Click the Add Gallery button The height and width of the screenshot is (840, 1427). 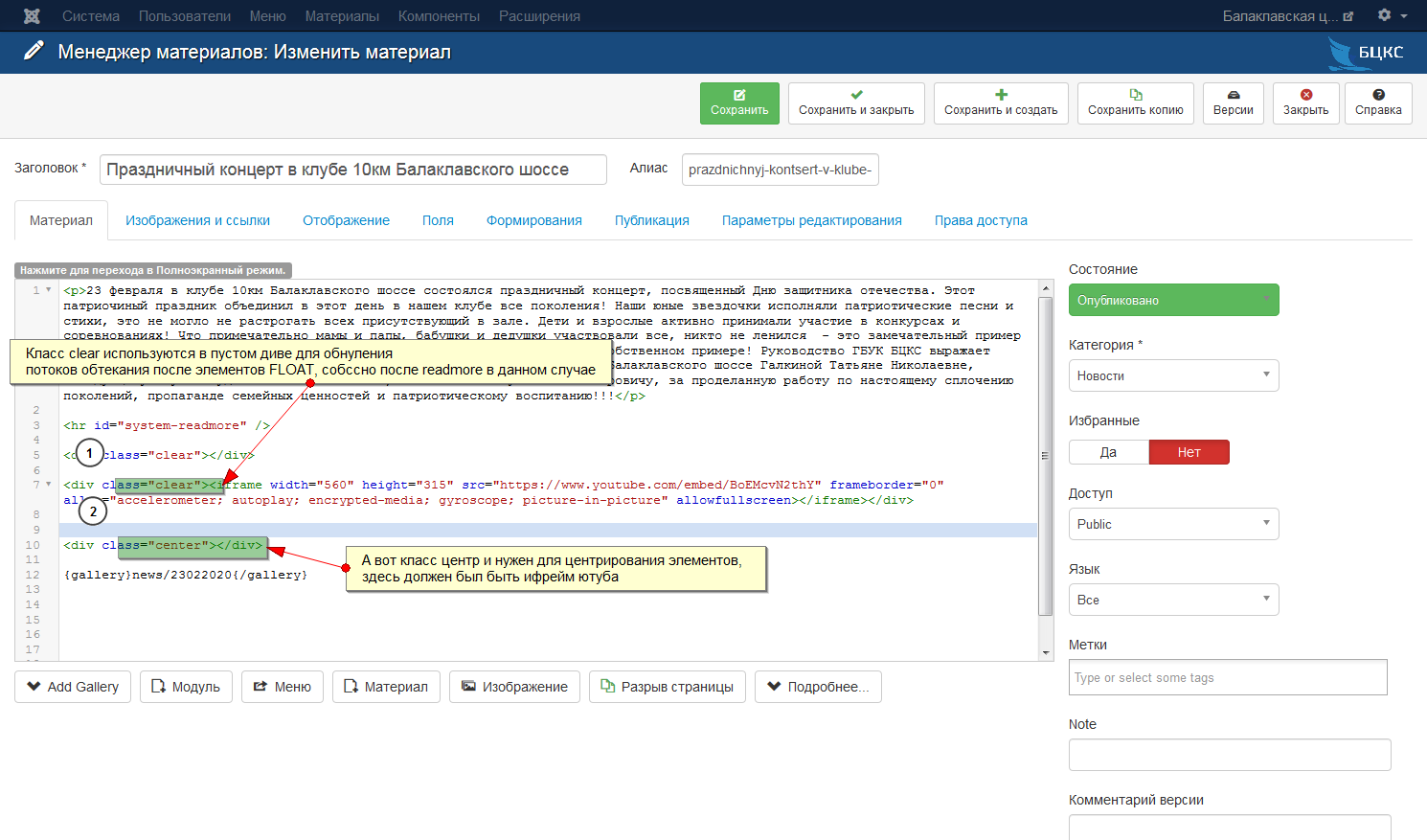tap(73, 687)
